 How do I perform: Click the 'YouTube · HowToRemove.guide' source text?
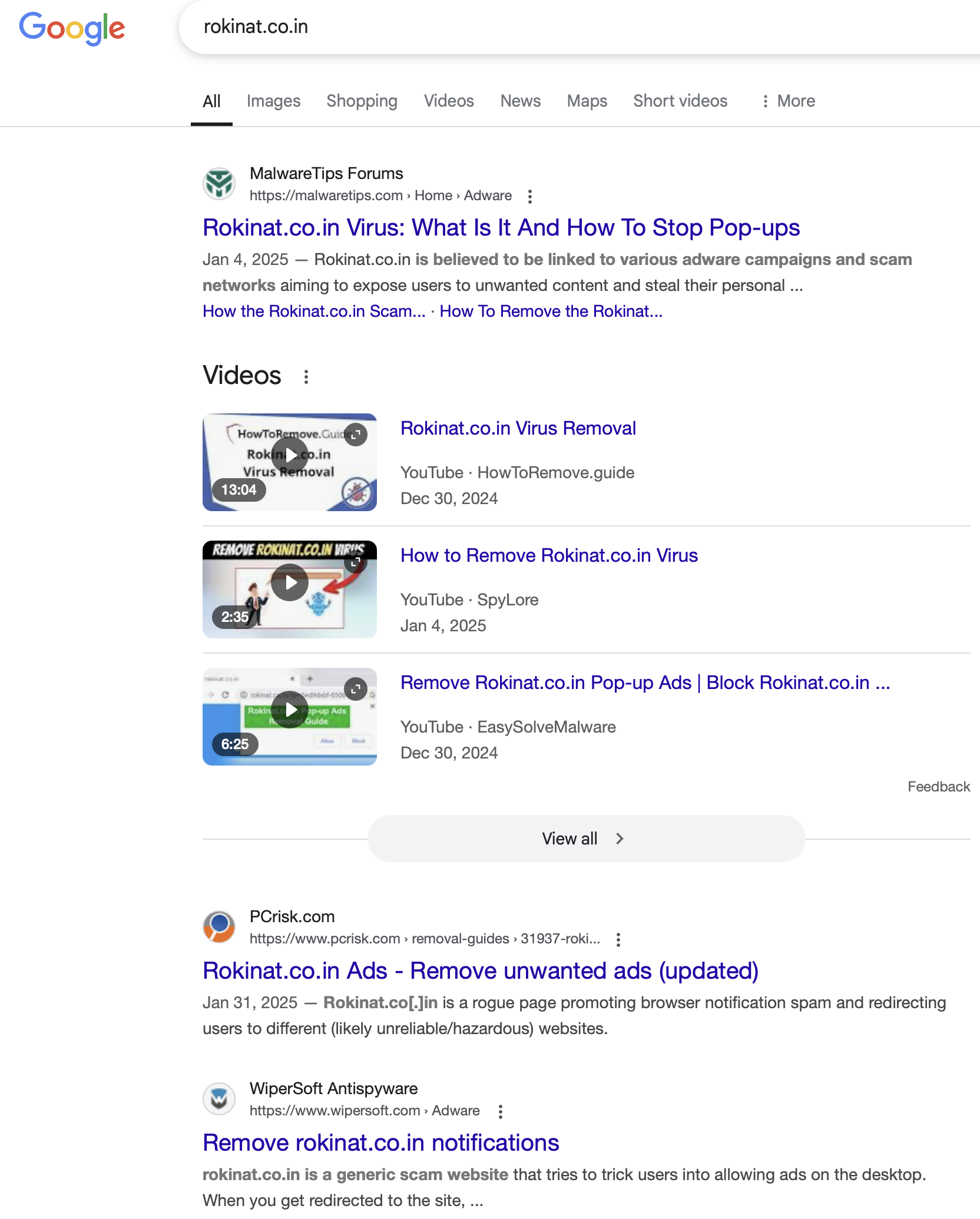(x=518, y=472)
